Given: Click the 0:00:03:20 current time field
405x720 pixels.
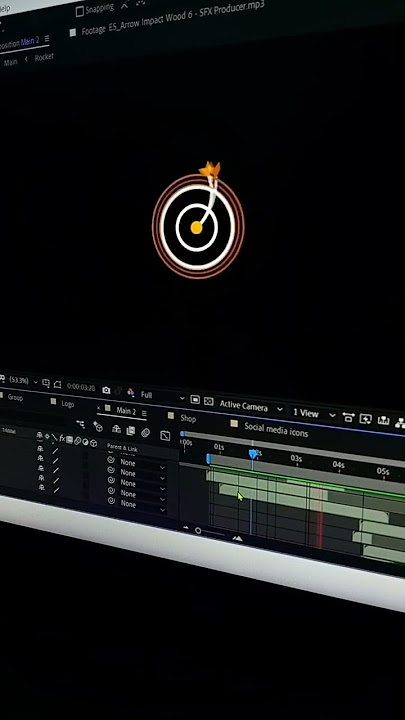Looking at the screenshot, I should pyautogui.click(x=81, y=387).
